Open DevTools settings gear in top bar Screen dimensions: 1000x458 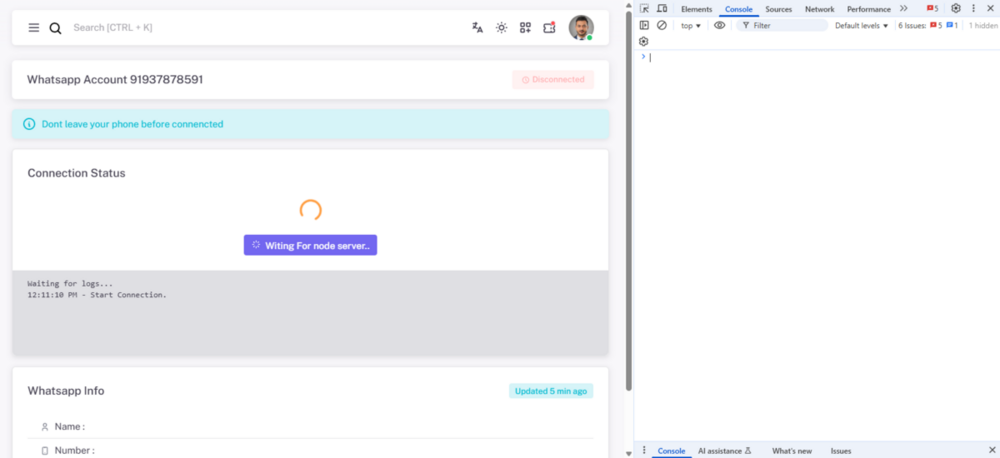point(955,9)
